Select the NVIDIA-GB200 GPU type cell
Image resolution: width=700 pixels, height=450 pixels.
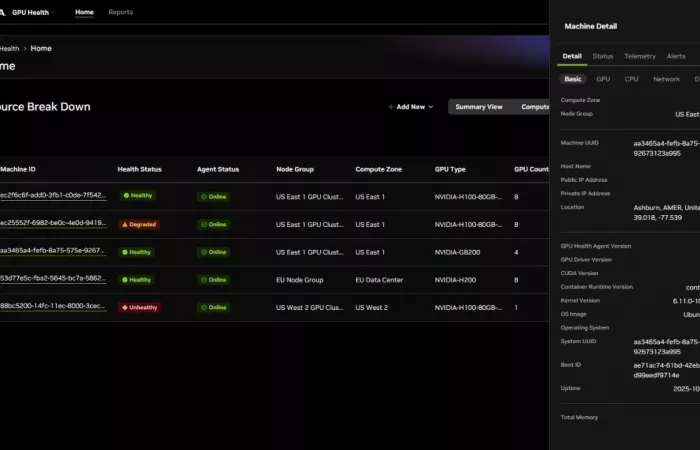pos(457,252)
